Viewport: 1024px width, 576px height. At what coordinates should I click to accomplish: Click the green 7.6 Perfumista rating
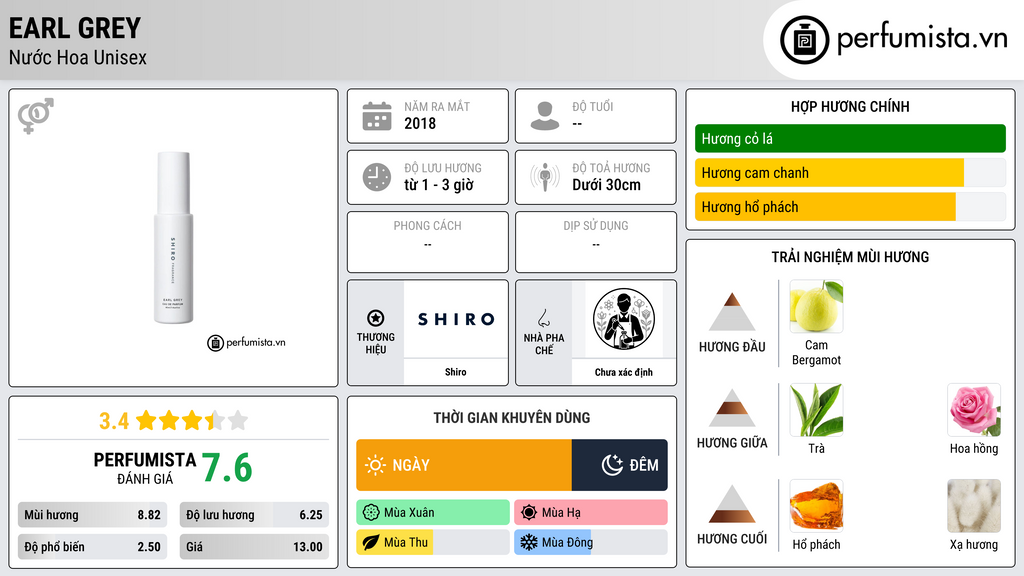[x=227, y=468]
